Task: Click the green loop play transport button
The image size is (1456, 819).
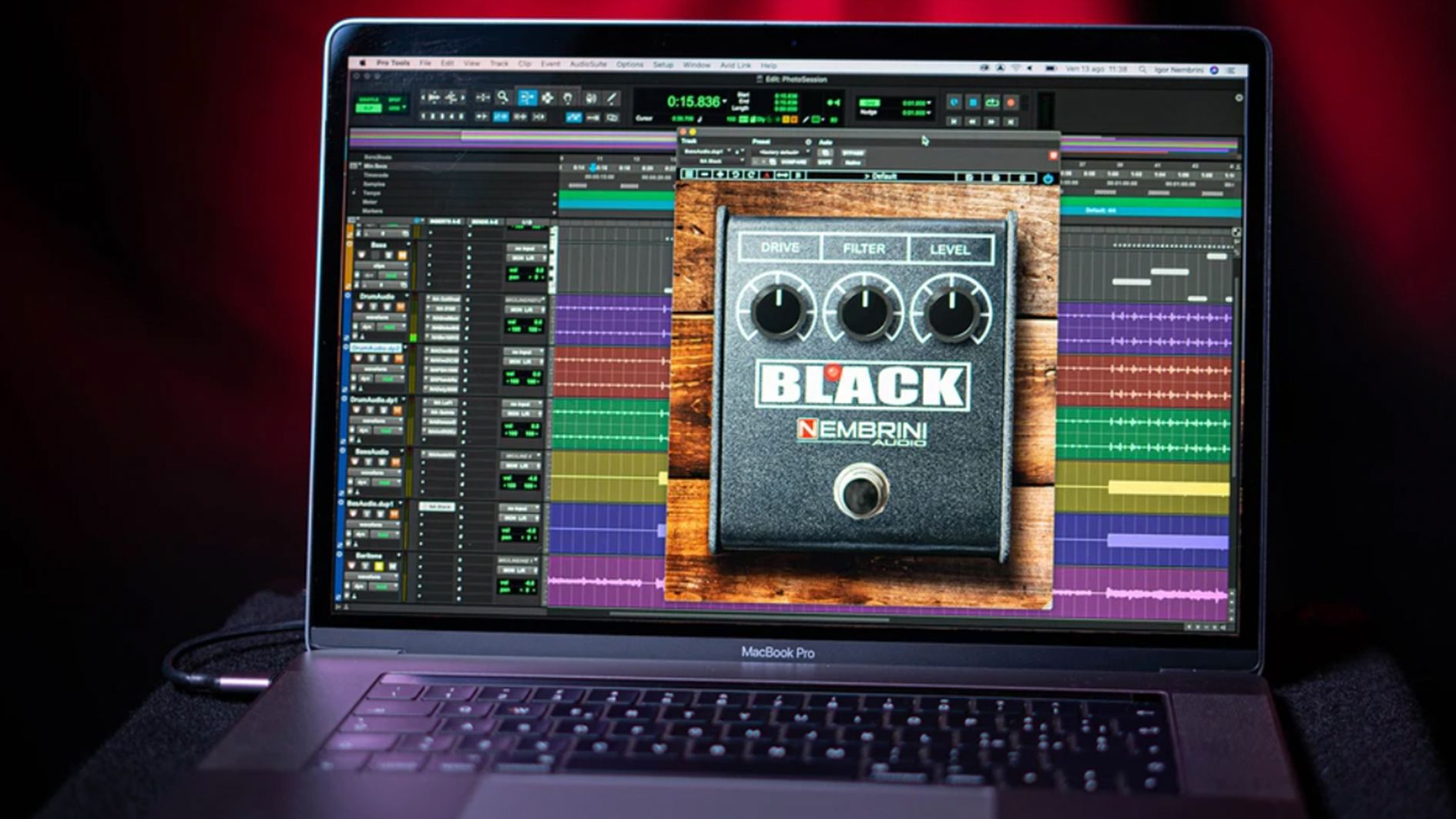Action: [992, 102]
